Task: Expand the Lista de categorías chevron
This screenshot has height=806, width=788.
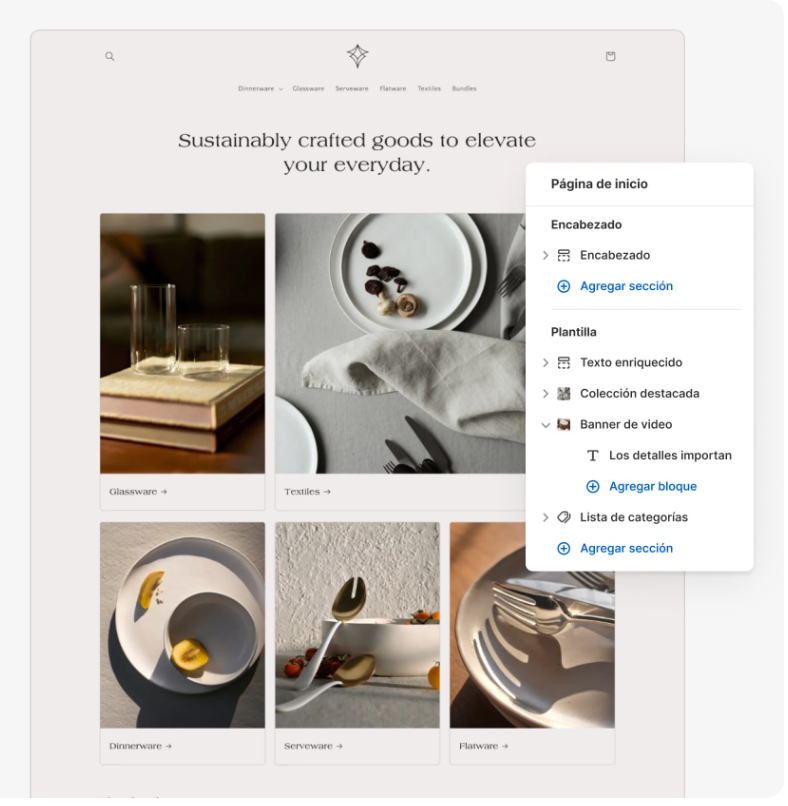Action: tap(545, 518)
